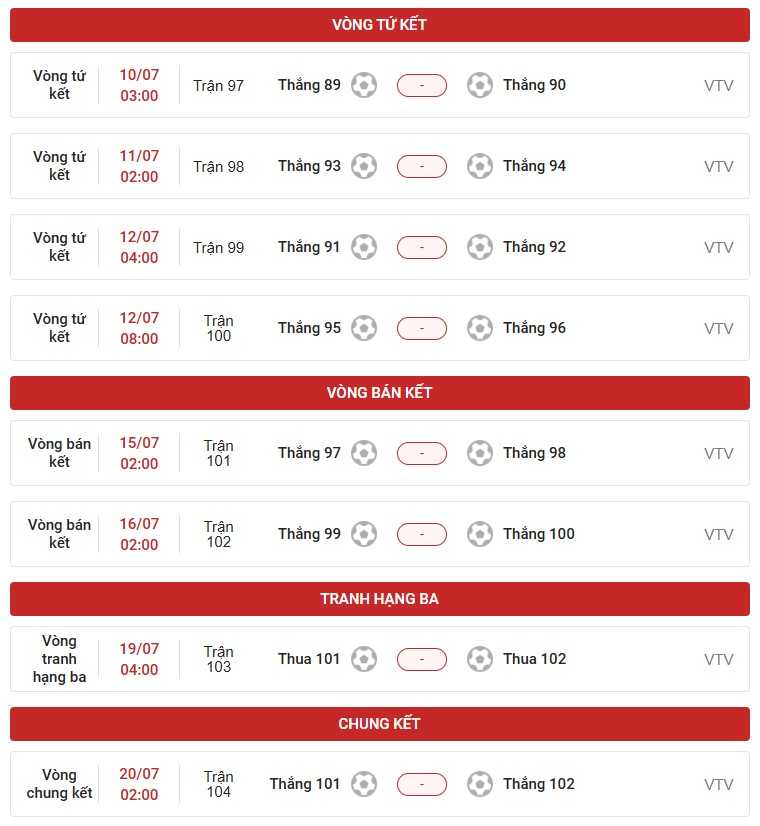Click the score pill for Trận 104
The height and width of the screenshot is (826, 760).
[422, 784]
